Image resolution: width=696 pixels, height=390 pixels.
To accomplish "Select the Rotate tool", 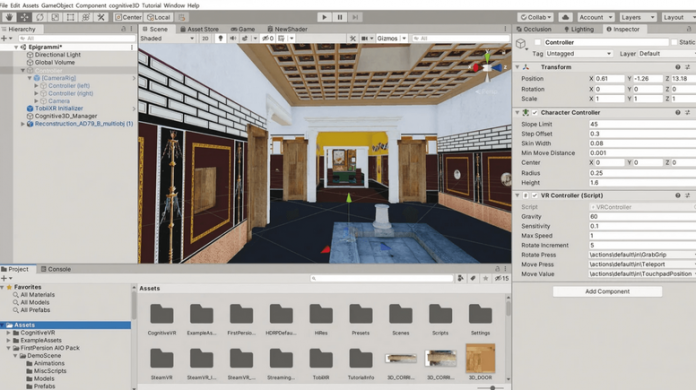I will click(40, 17).
